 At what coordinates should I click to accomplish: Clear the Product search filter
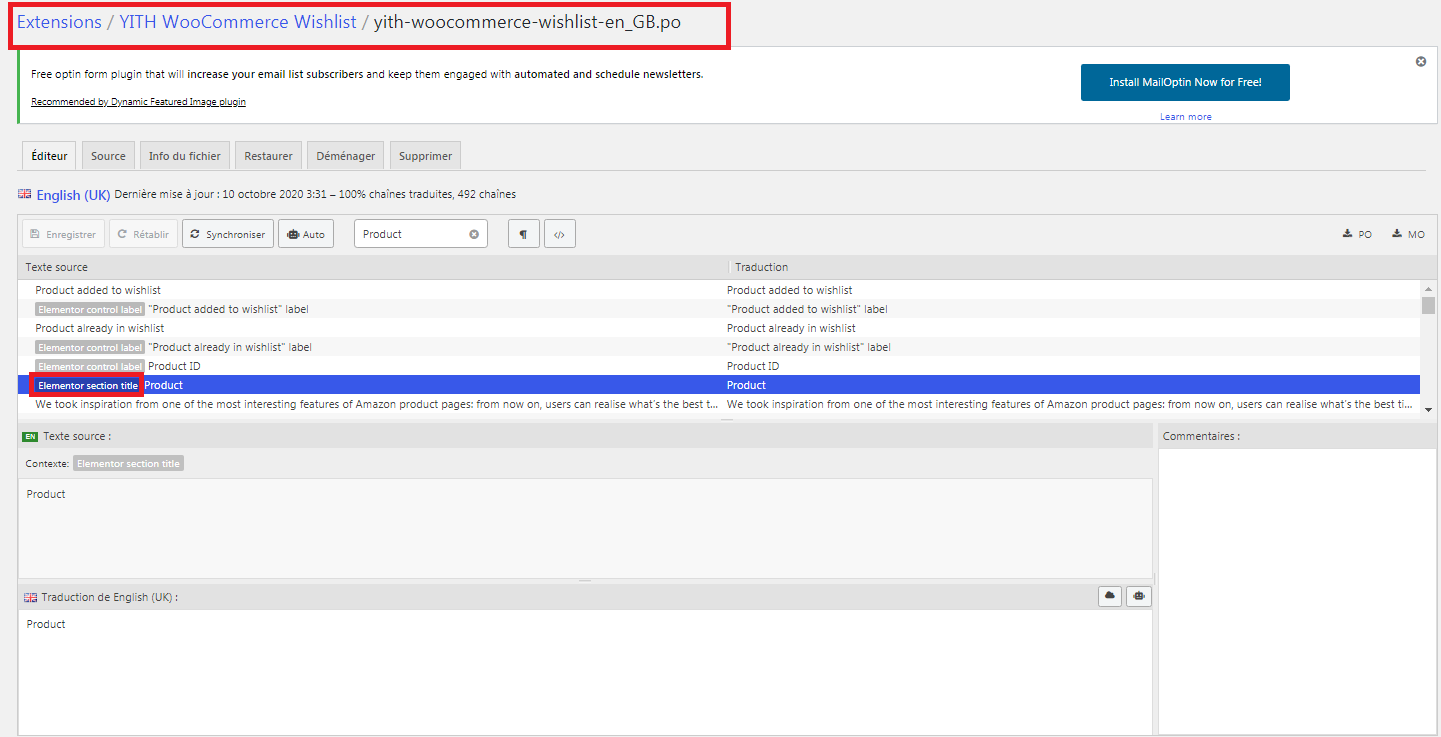[x=474, y=234]
